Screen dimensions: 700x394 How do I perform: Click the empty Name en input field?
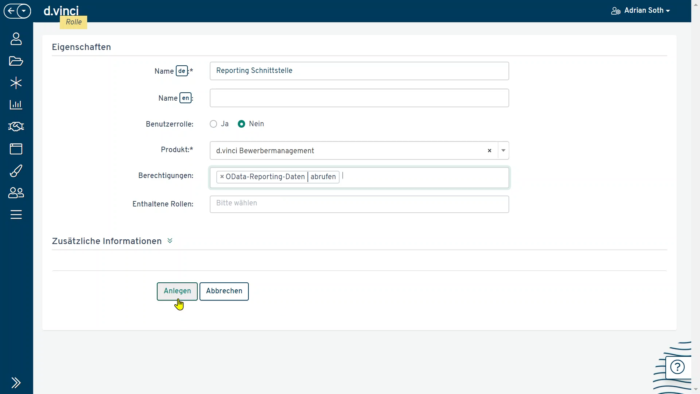tap(359, 98)
